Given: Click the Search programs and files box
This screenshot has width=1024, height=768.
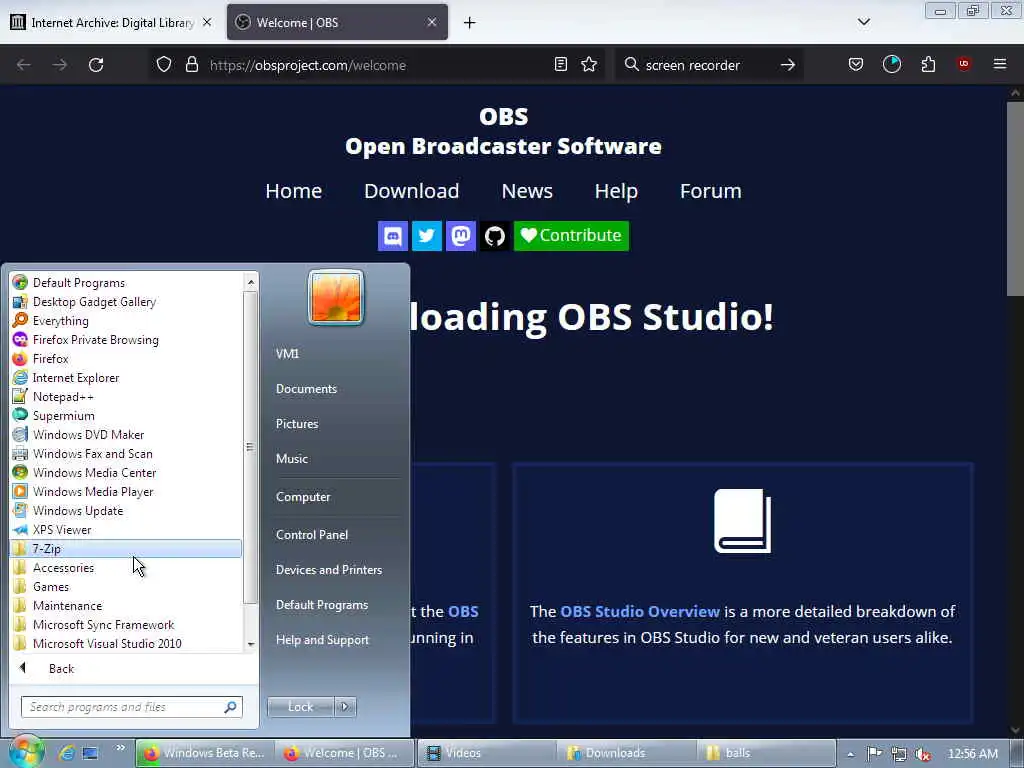Looking at the screenshot, I should 132,707.
